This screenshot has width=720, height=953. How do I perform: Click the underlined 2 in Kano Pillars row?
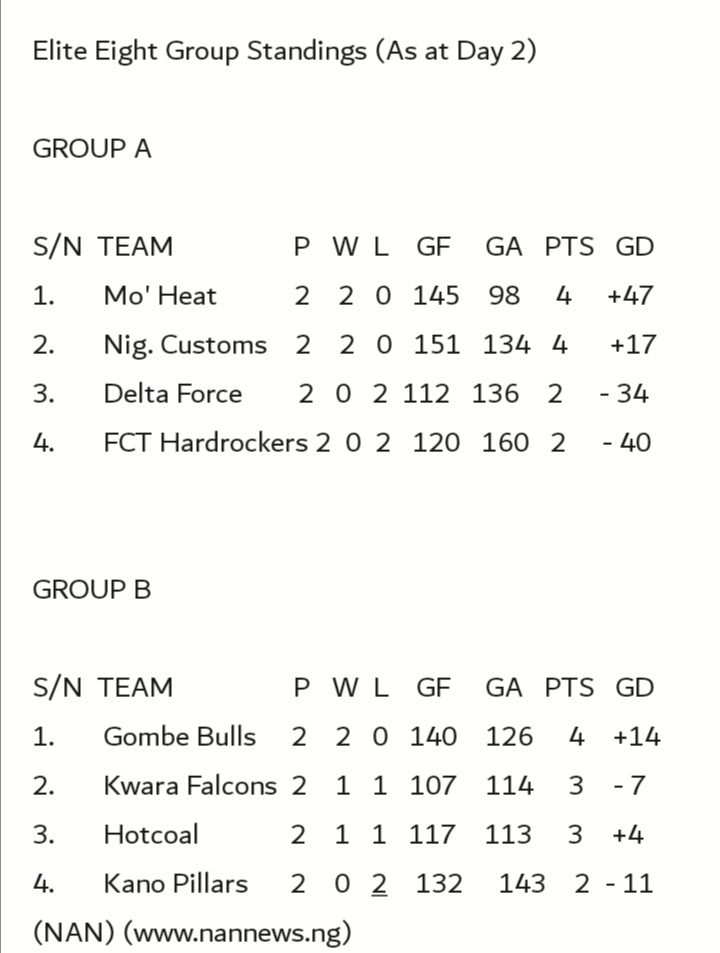pos(379,884)
